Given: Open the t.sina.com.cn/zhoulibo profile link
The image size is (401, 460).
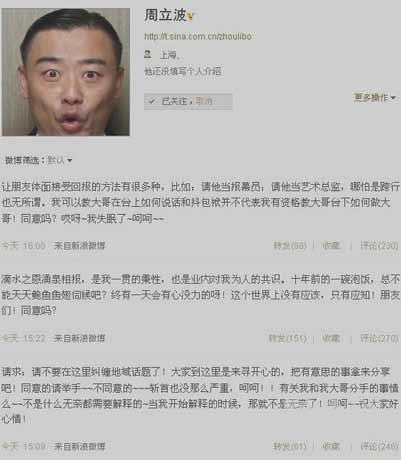Looking at the screenshot, I should pyautogui.click(x=198, y=36).
